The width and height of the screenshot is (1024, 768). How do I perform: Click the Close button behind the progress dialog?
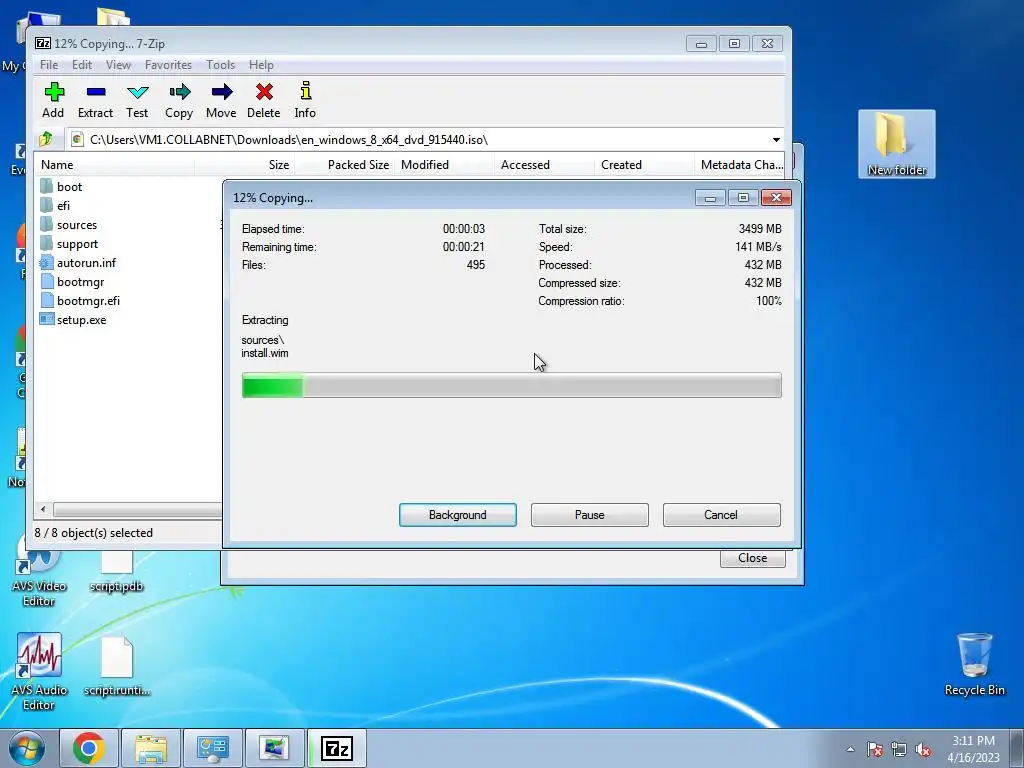[752, 558]
